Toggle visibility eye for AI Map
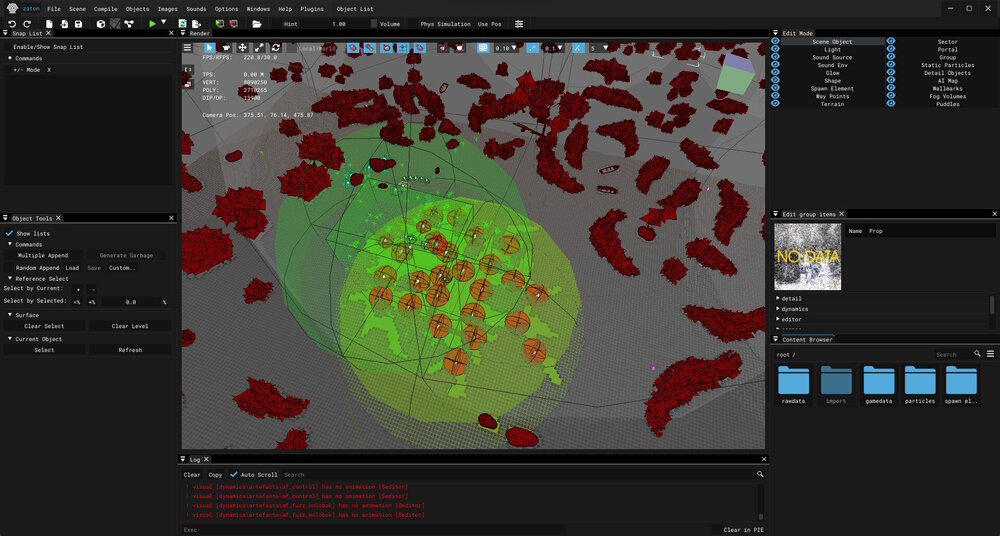 pyautogui.click(x=891, y=80)
